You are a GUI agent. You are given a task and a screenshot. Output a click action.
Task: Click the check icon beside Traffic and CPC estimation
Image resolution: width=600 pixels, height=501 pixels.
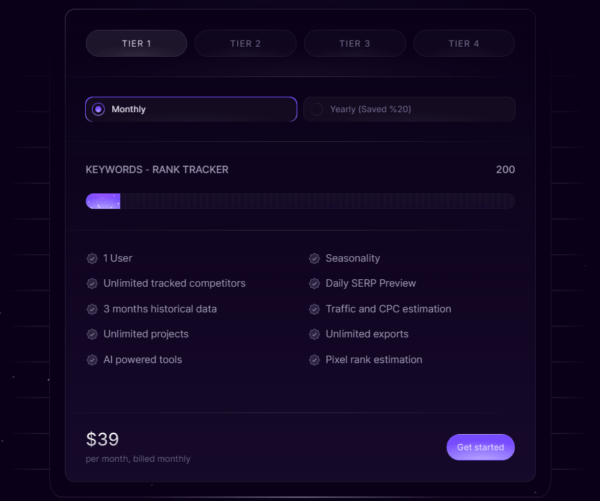click(315, 309)
